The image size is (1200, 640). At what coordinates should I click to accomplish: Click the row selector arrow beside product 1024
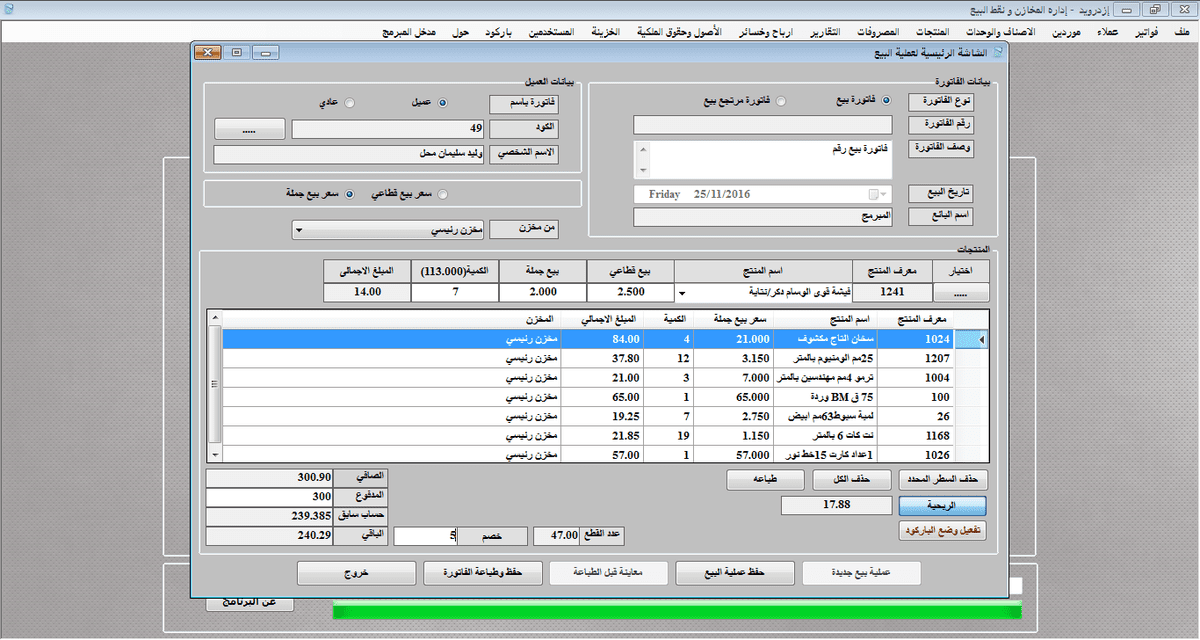click(980, 340)
